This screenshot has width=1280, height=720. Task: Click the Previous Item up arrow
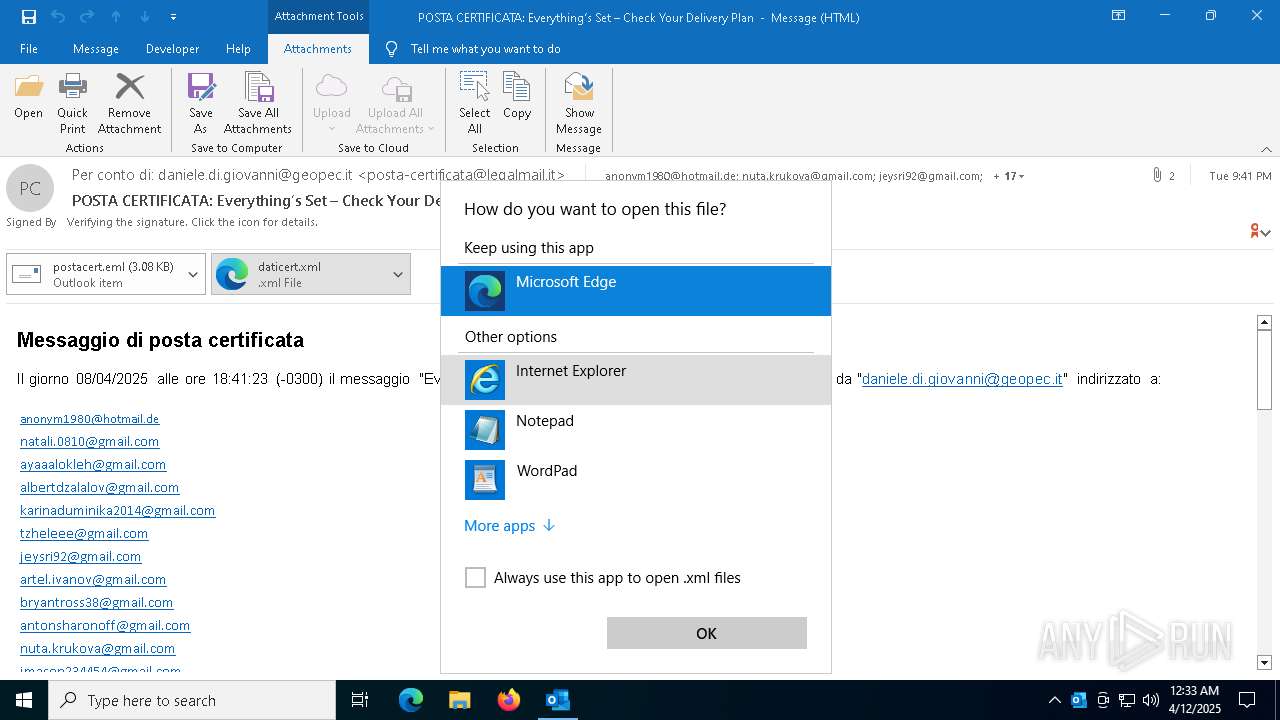116,17
